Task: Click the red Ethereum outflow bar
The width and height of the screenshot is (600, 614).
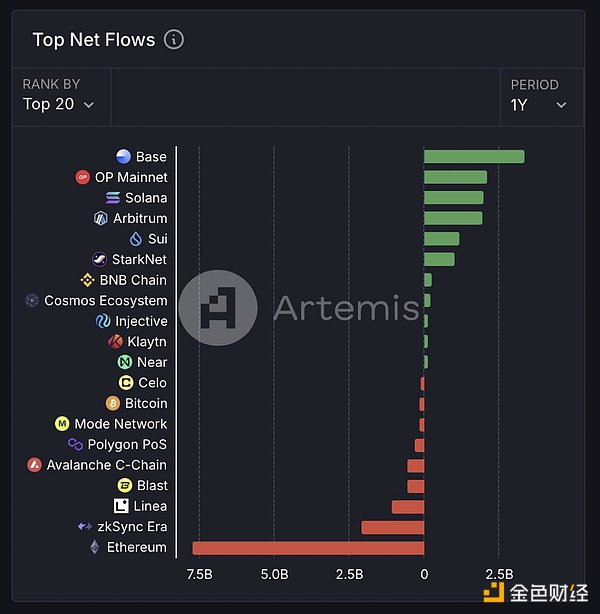Action: pyautogui.click(x=308, y=548)
